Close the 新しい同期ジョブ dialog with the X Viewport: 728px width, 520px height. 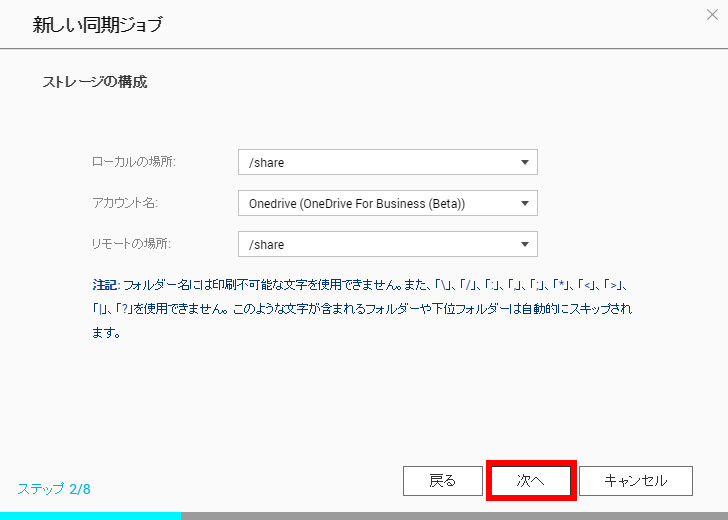(x=712, y=15)
